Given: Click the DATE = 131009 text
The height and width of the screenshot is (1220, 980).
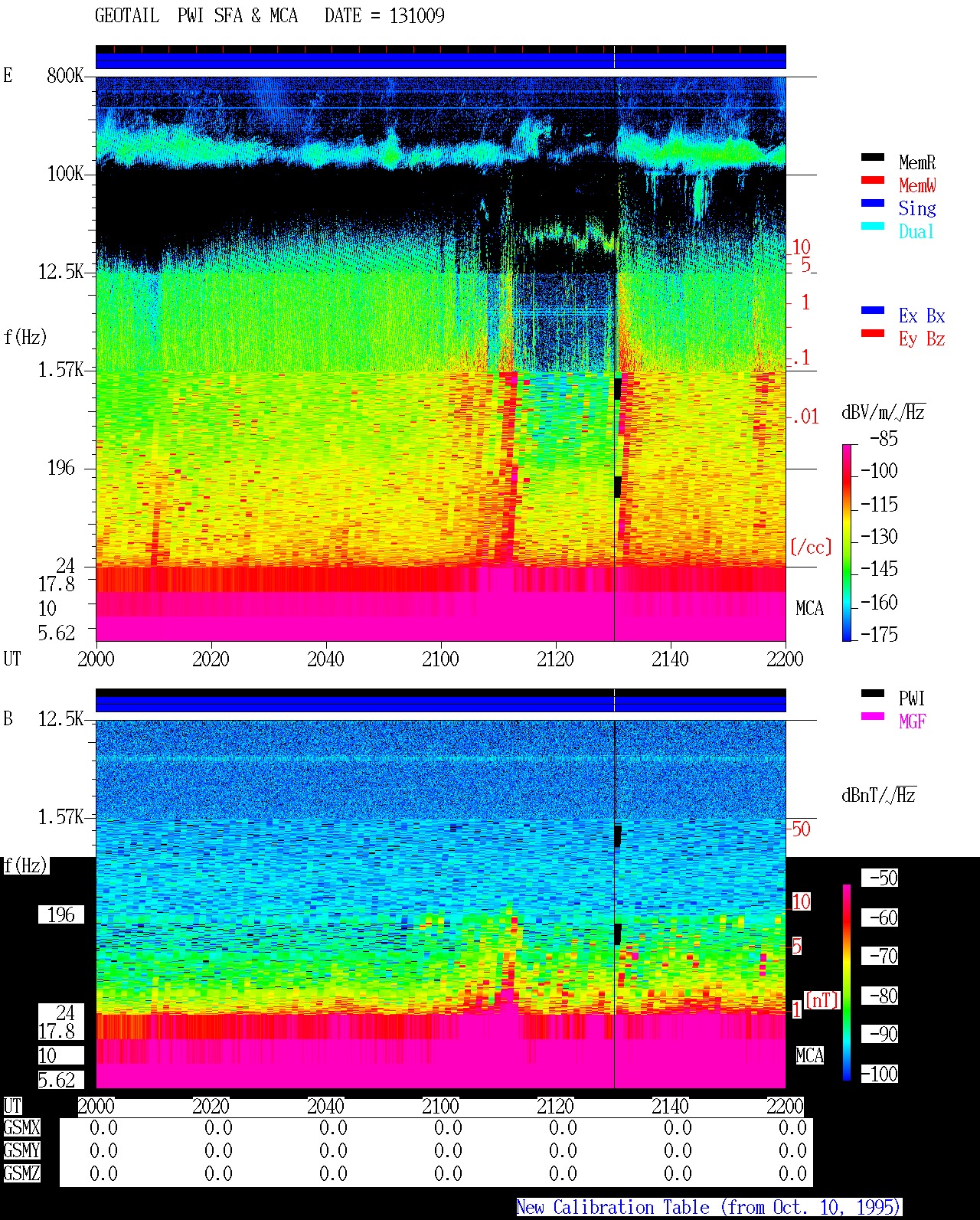Looking at the screenshot, I should click(384, 16).
